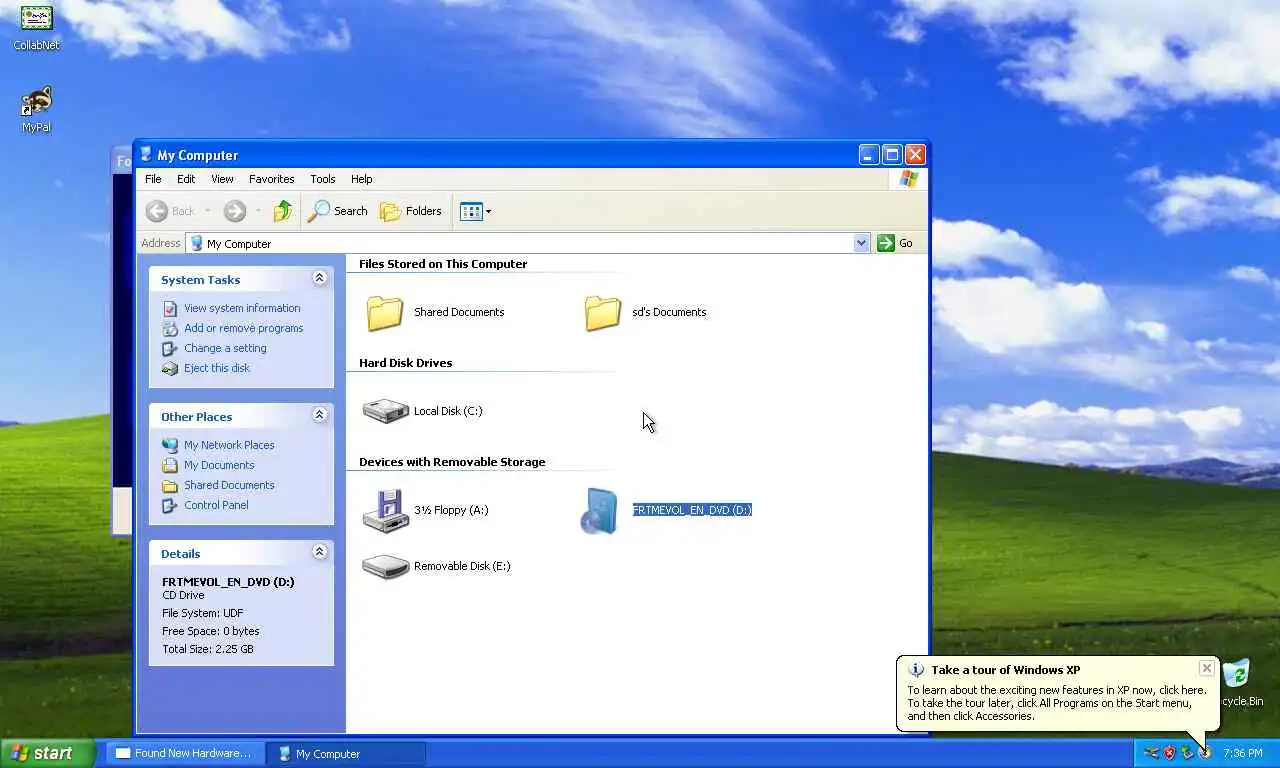The height and width of the screenshot is (768, 1280).
Task: Open My Network Places link
Action: pos(229,445)
